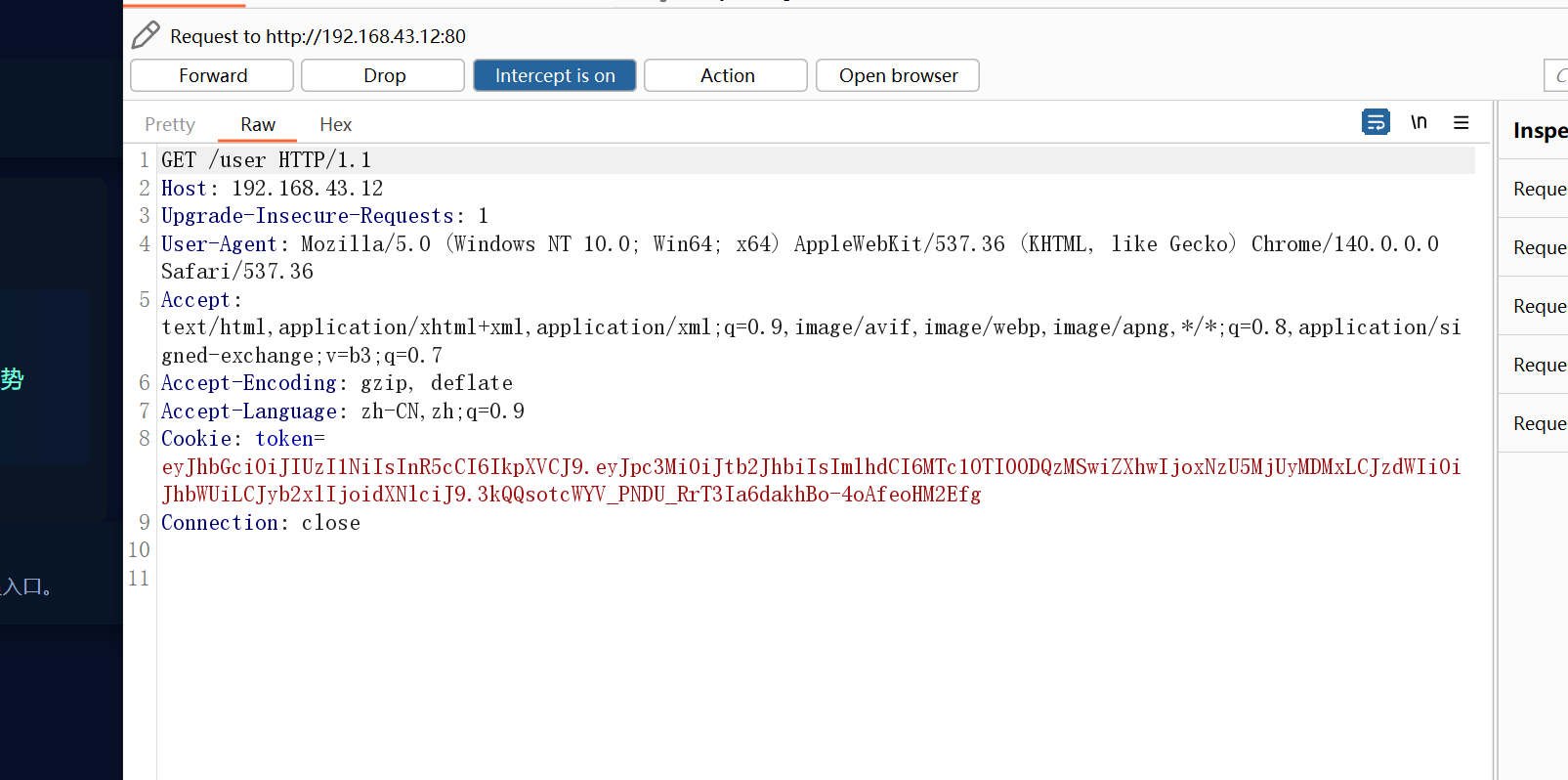The width and height of the screenshot is (1568, 780).
Task: Toggle the blue word wrap icon
Action: click(1376, 122)
